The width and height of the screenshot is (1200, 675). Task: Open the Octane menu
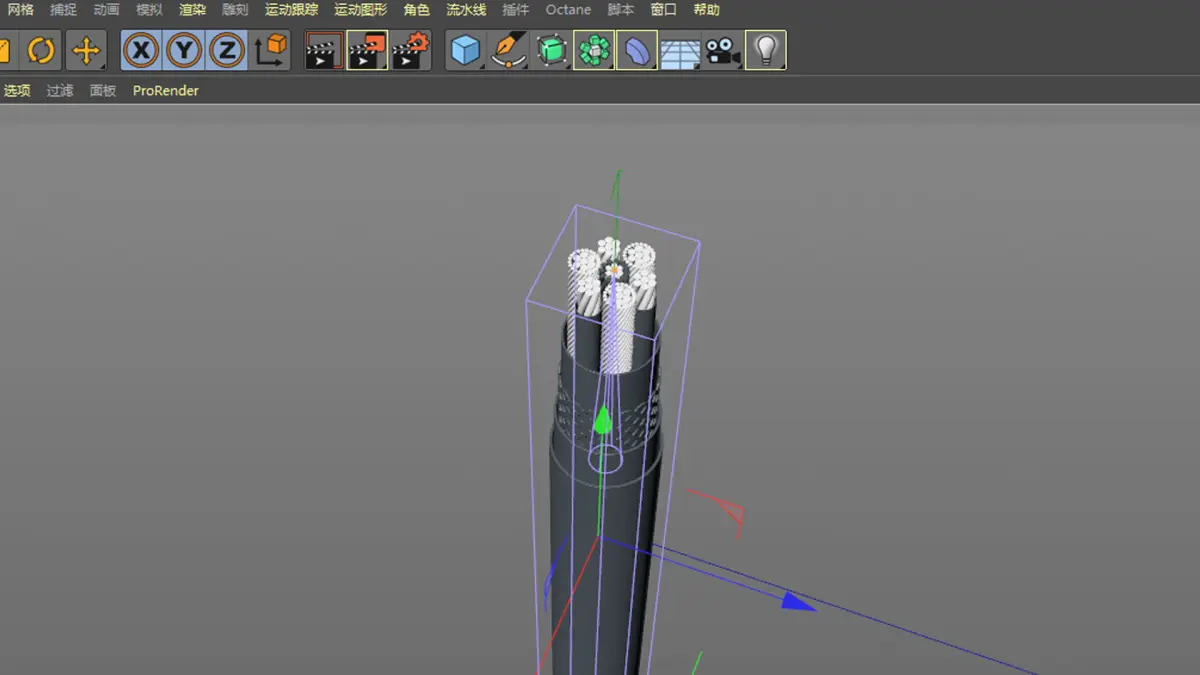pos(568,10)
